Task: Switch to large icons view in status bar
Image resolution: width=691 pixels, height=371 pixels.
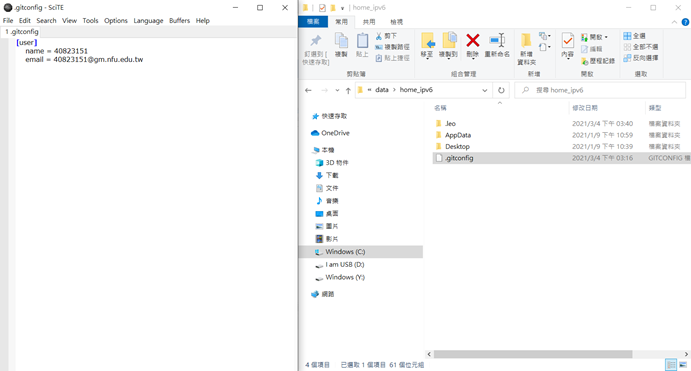Action: click(x=683, y=365)
